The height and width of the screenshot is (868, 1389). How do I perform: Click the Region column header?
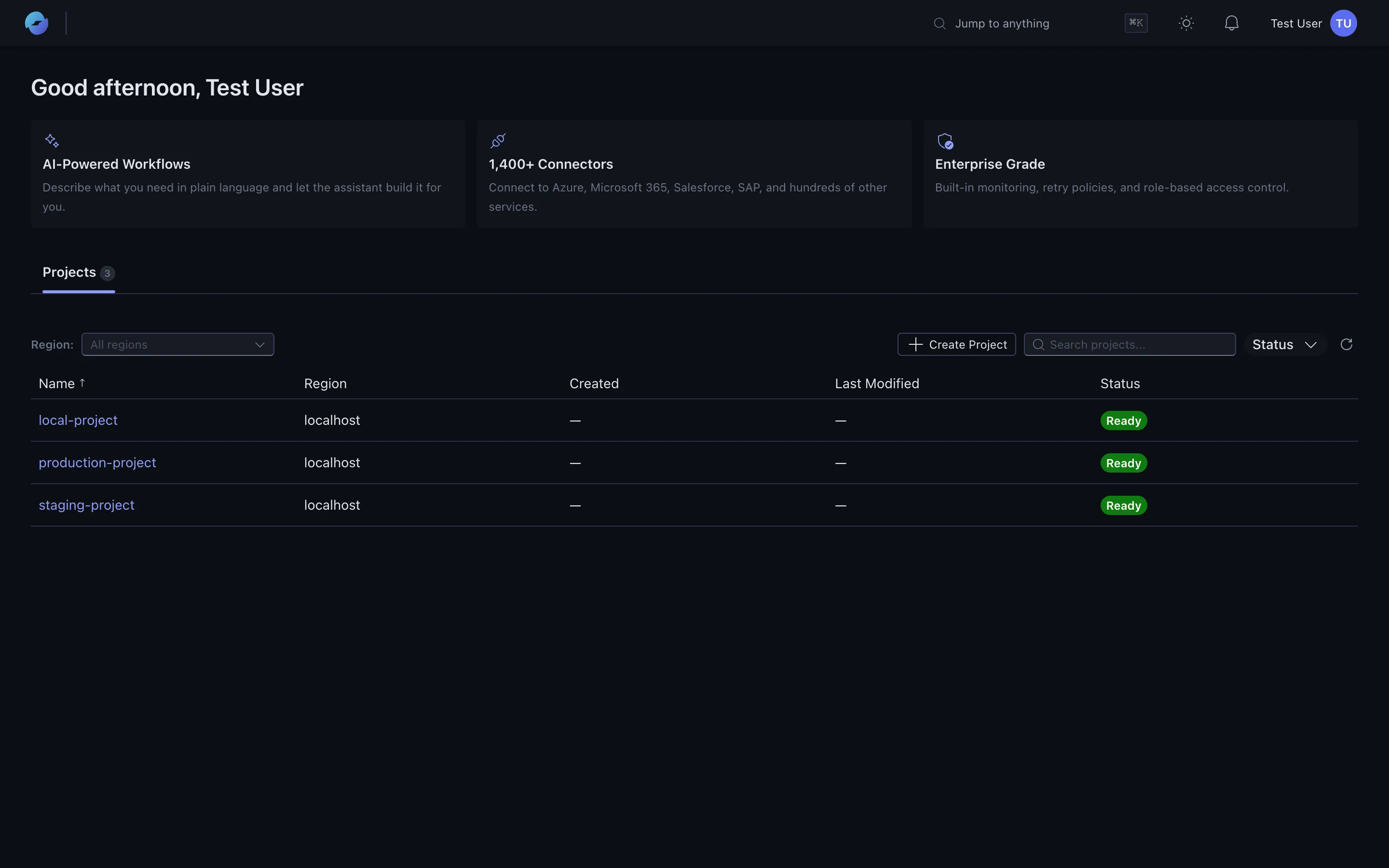(x=326, y=383)
